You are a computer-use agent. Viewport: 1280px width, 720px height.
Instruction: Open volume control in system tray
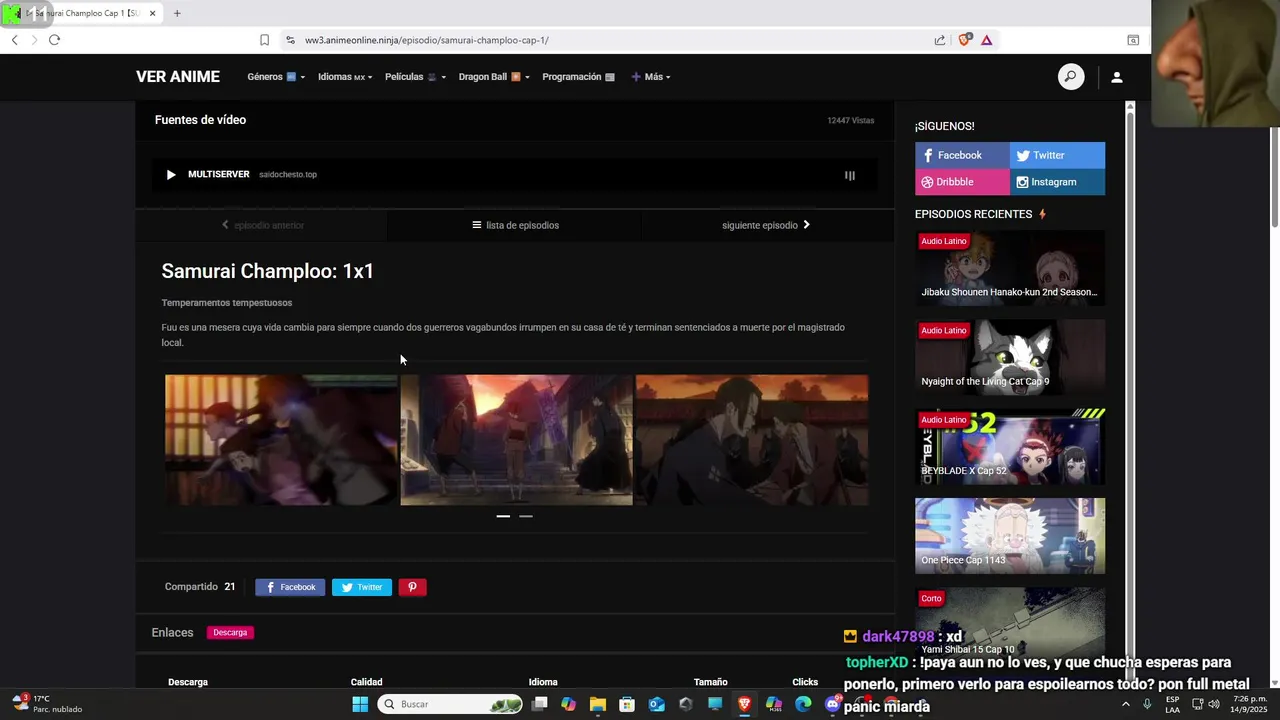pyautogui.click(x=1214, y=704)
